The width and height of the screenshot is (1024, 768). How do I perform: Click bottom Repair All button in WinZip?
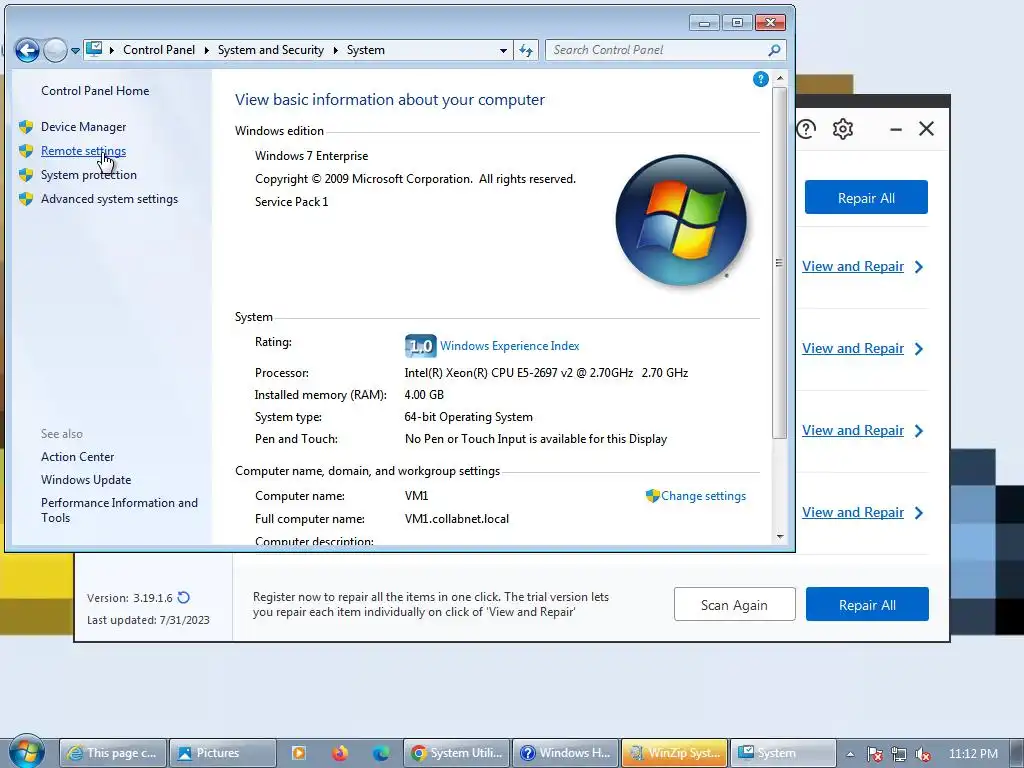tap(867, 605)
